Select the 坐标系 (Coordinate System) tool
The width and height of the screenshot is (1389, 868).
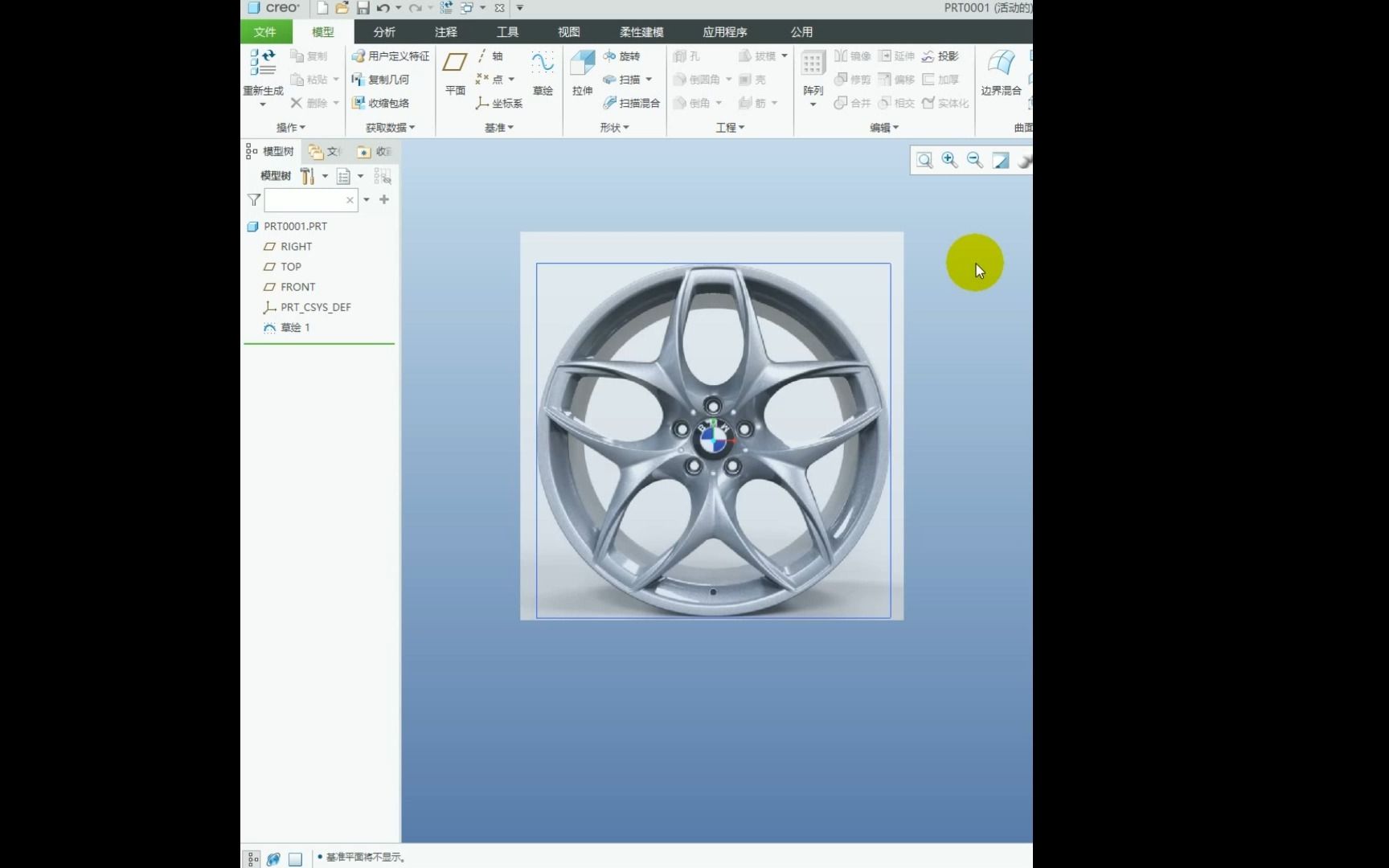coord(498,103)
